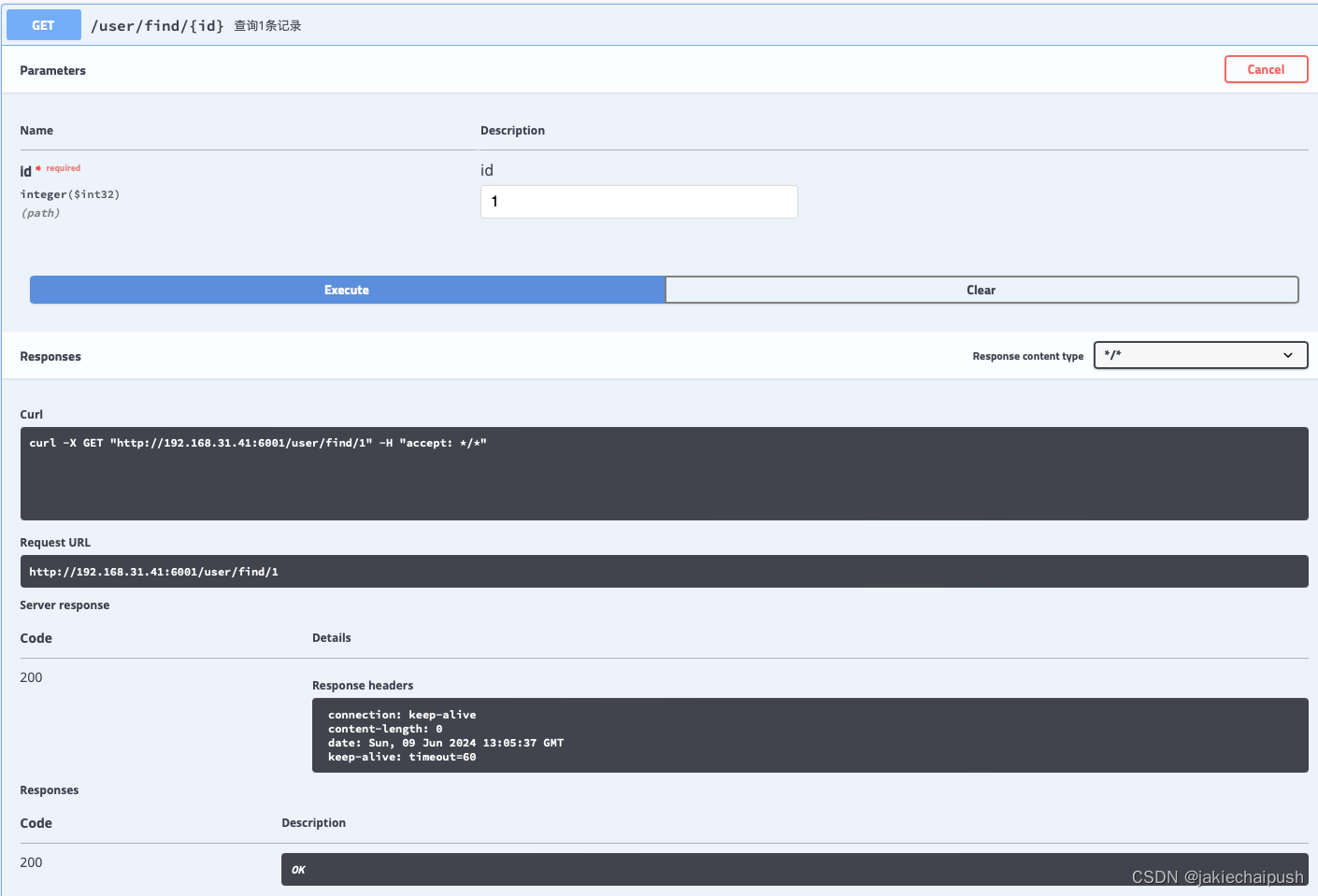Click the Response content type label
Viewport: 1318px width, 896px height.
pos(1028,356)
